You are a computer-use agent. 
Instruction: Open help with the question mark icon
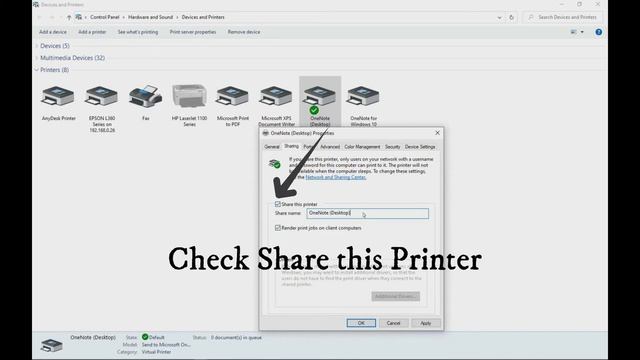pyautogui.click(x=598, y=32)
